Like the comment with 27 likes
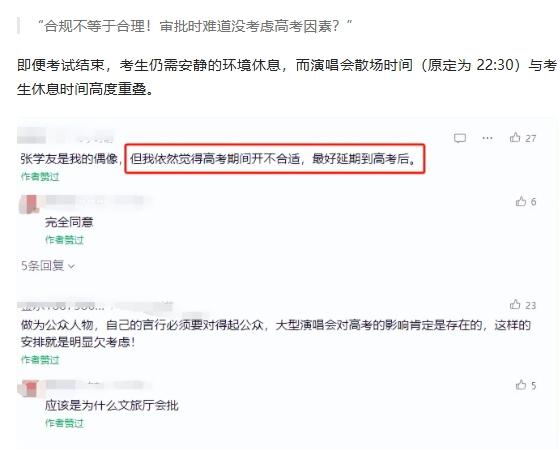 pyautogui.click(x=515, y=137)
